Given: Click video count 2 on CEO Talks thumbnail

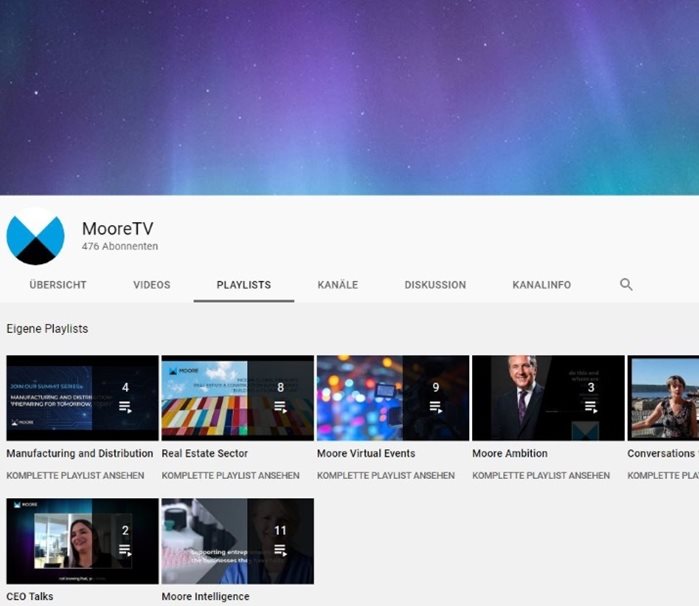Looking at the screenshot, I should [x=125, y=530].
